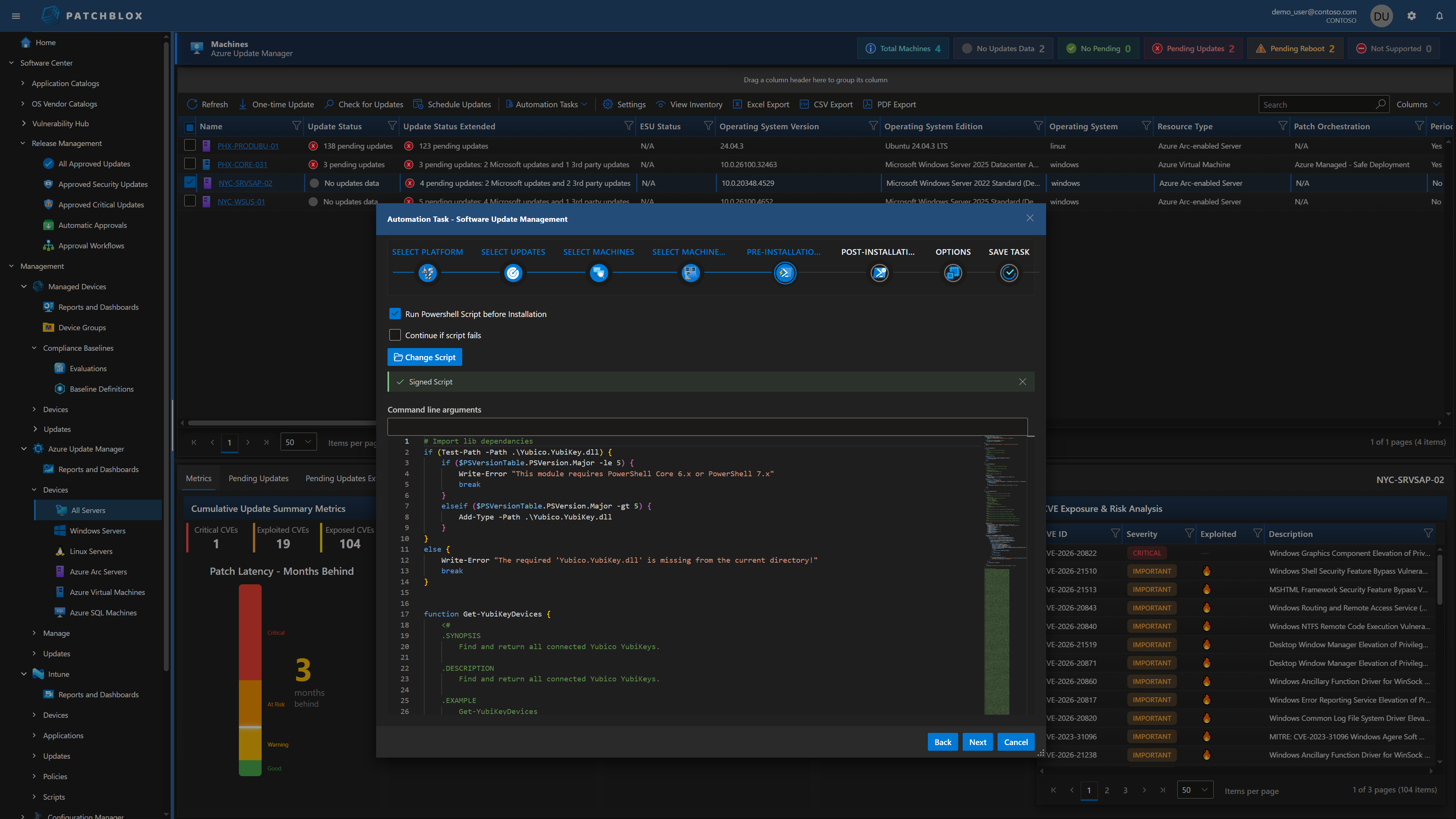Open the Columns dropdown
The image size is (1456, 819).
(1418, 104)
